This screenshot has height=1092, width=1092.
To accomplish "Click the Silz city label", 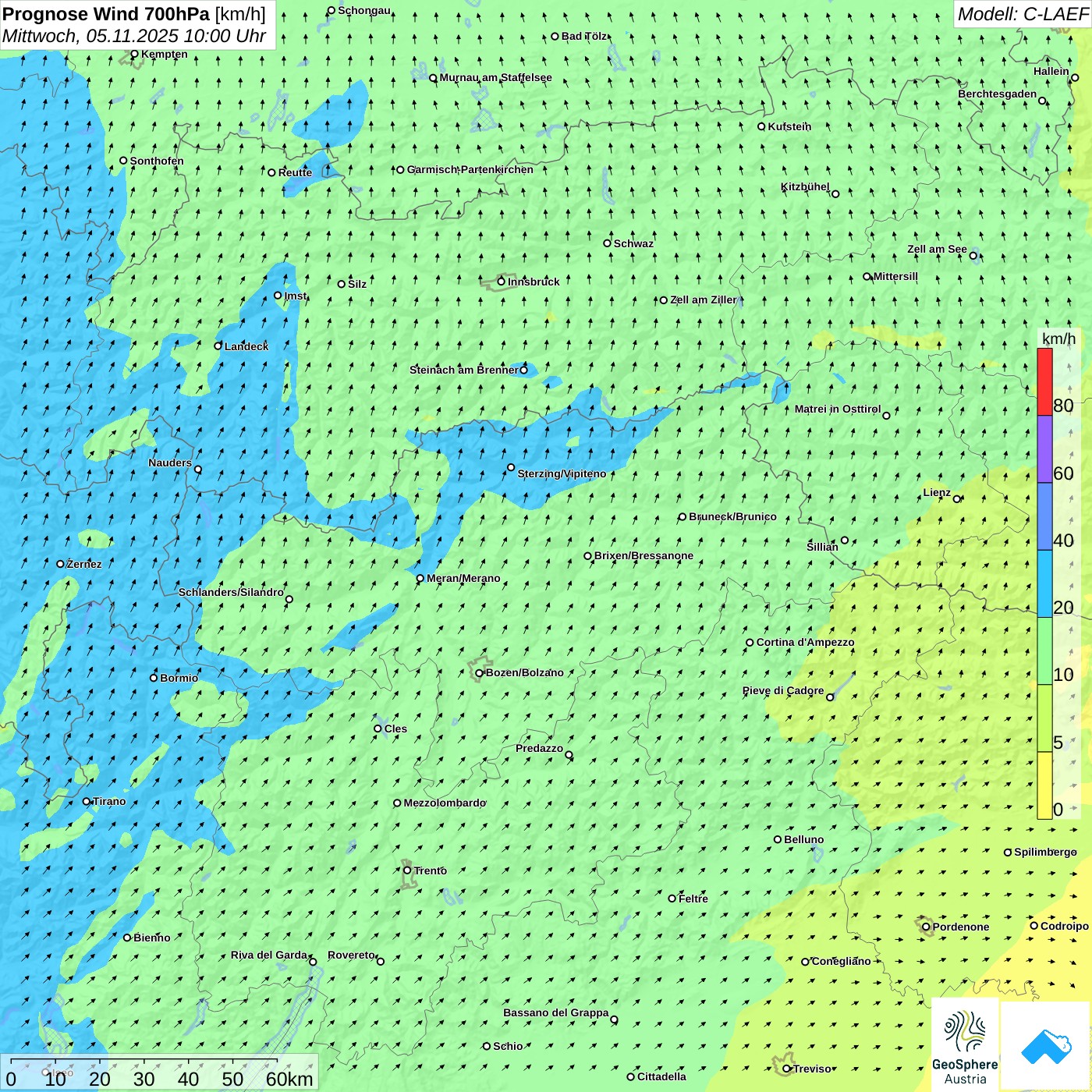I will click(357, 284).
